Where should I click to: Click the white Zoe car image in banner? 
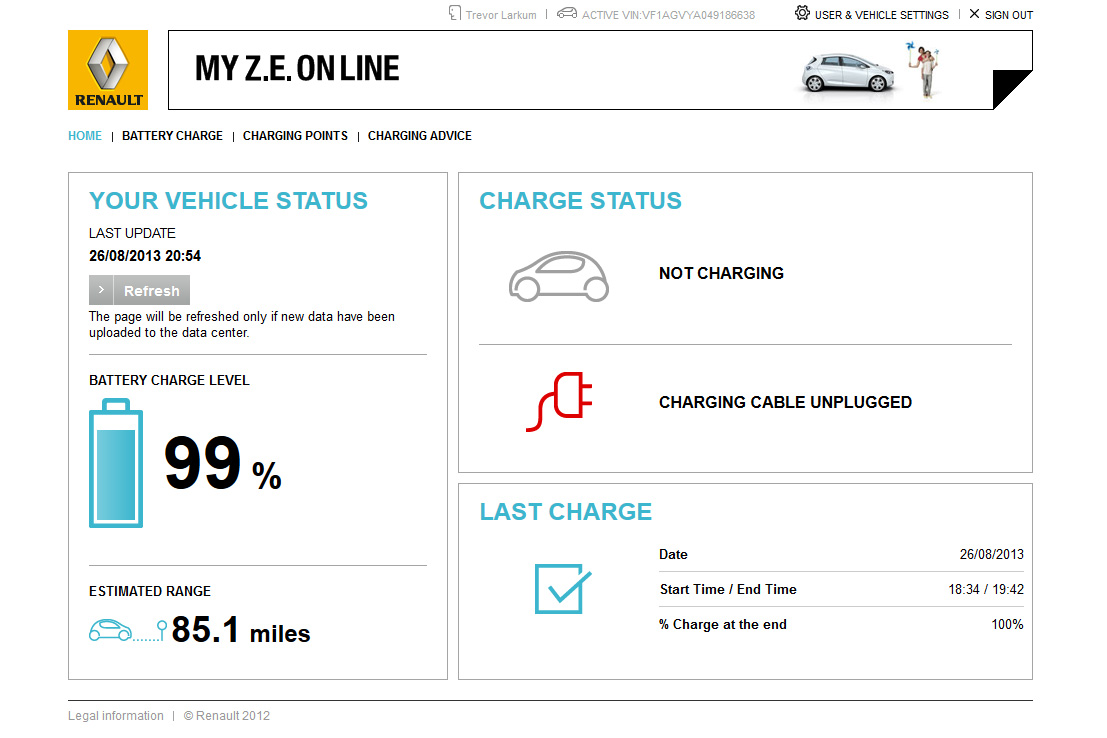click(x=848, y=73)
